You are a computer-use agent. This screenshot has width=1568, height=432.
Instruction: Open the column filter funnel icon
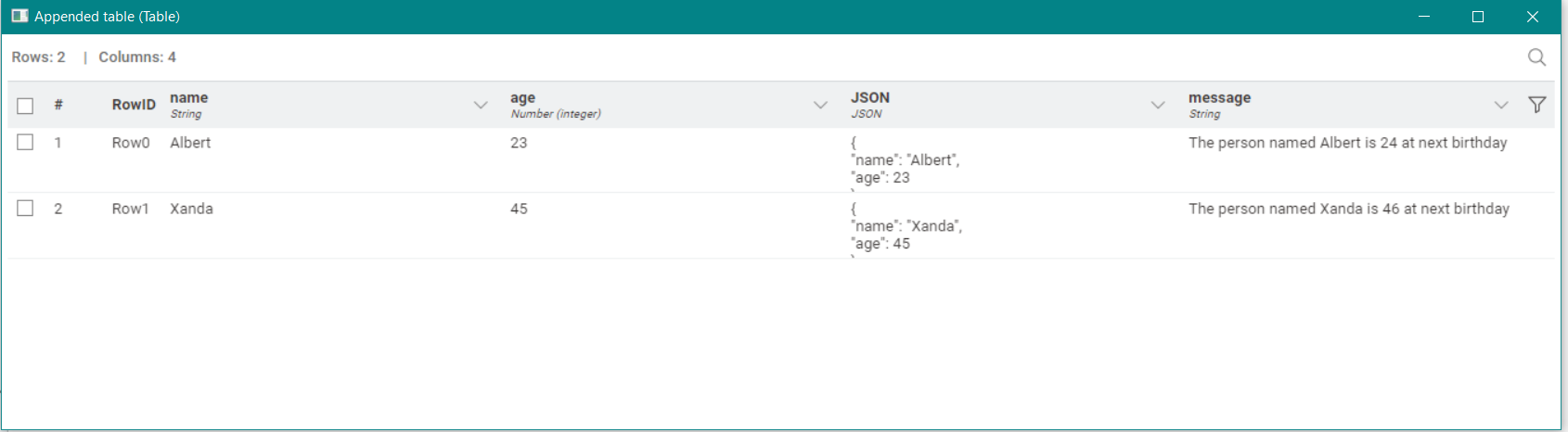coord(1536,105)
